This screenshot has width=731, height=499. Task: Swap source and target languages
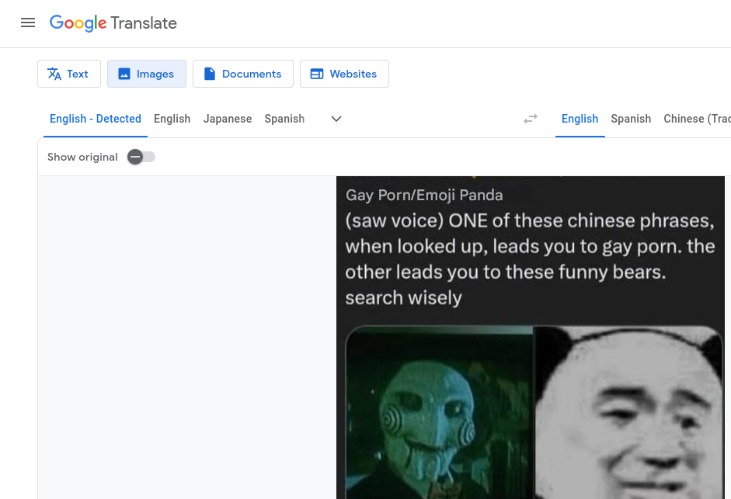coord(530,119)
